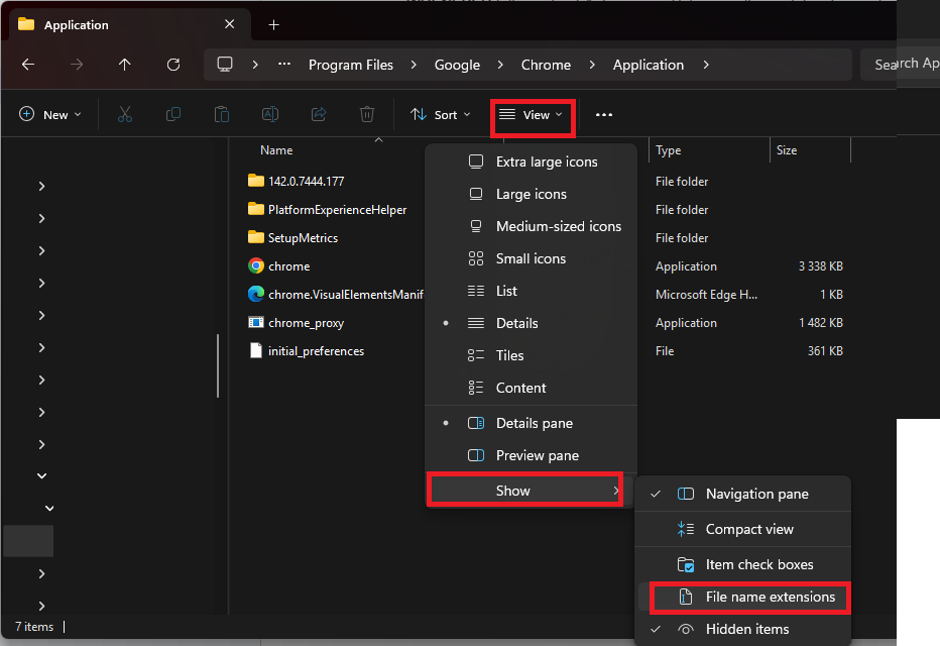Click the Share icon in toolbar
Screen dimensions: 940x646
(319, 114)
